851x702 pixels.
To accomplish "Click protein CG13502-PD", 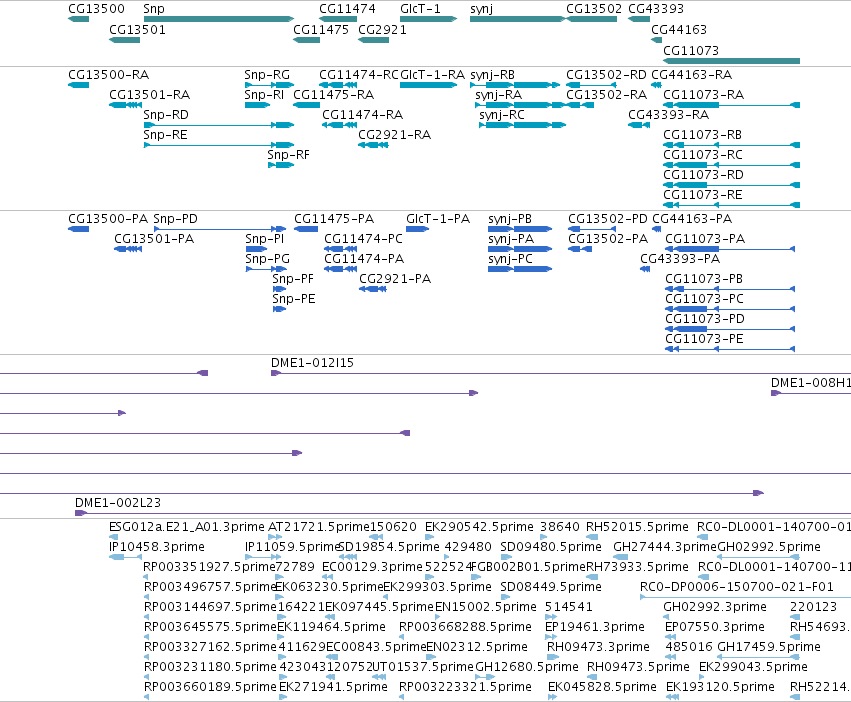I will [x=592, y=229].
